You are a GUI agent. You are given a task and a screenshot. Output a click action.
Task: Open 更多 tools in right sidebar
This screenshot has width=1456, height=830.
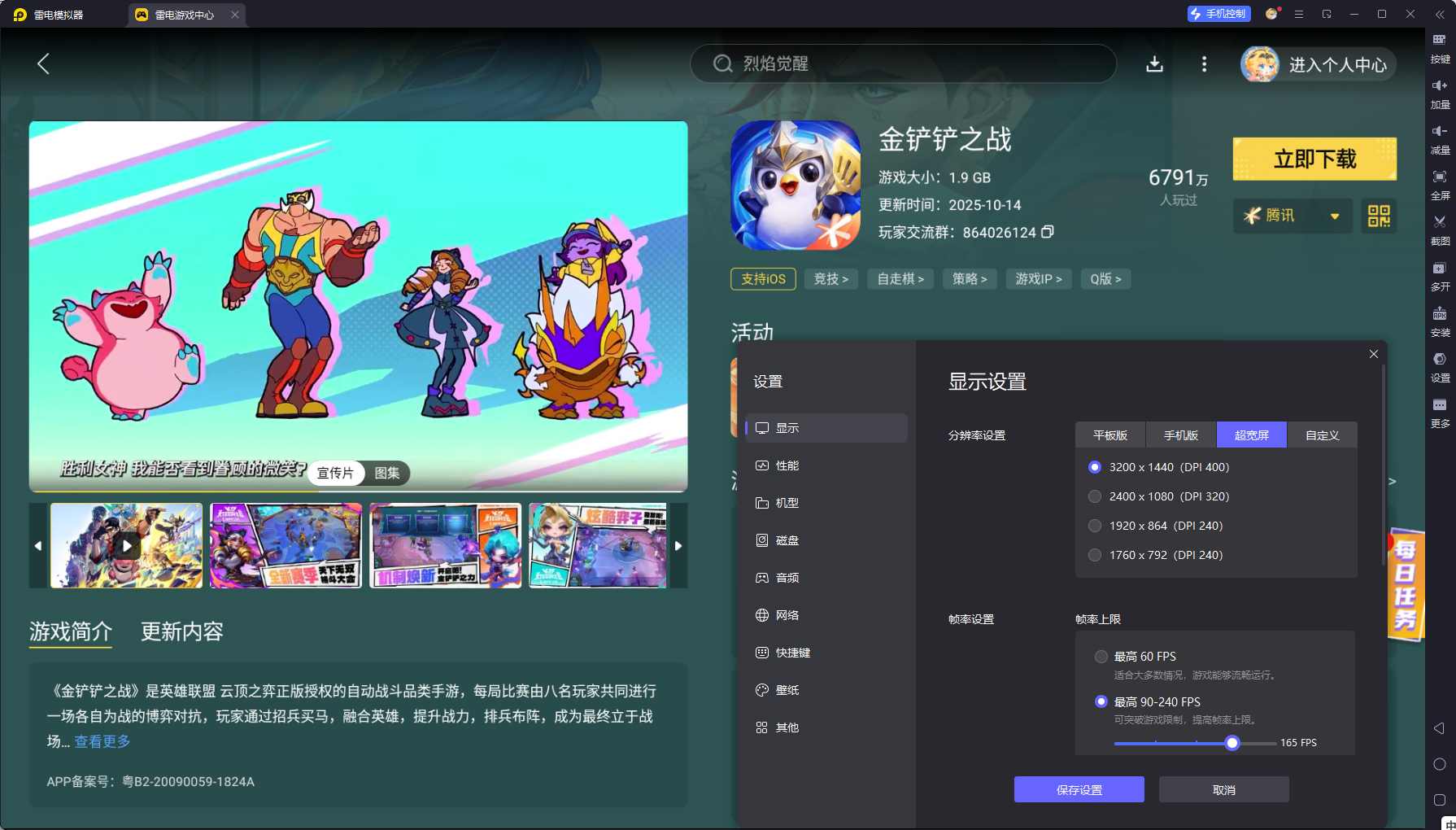tap(1440, 413)
